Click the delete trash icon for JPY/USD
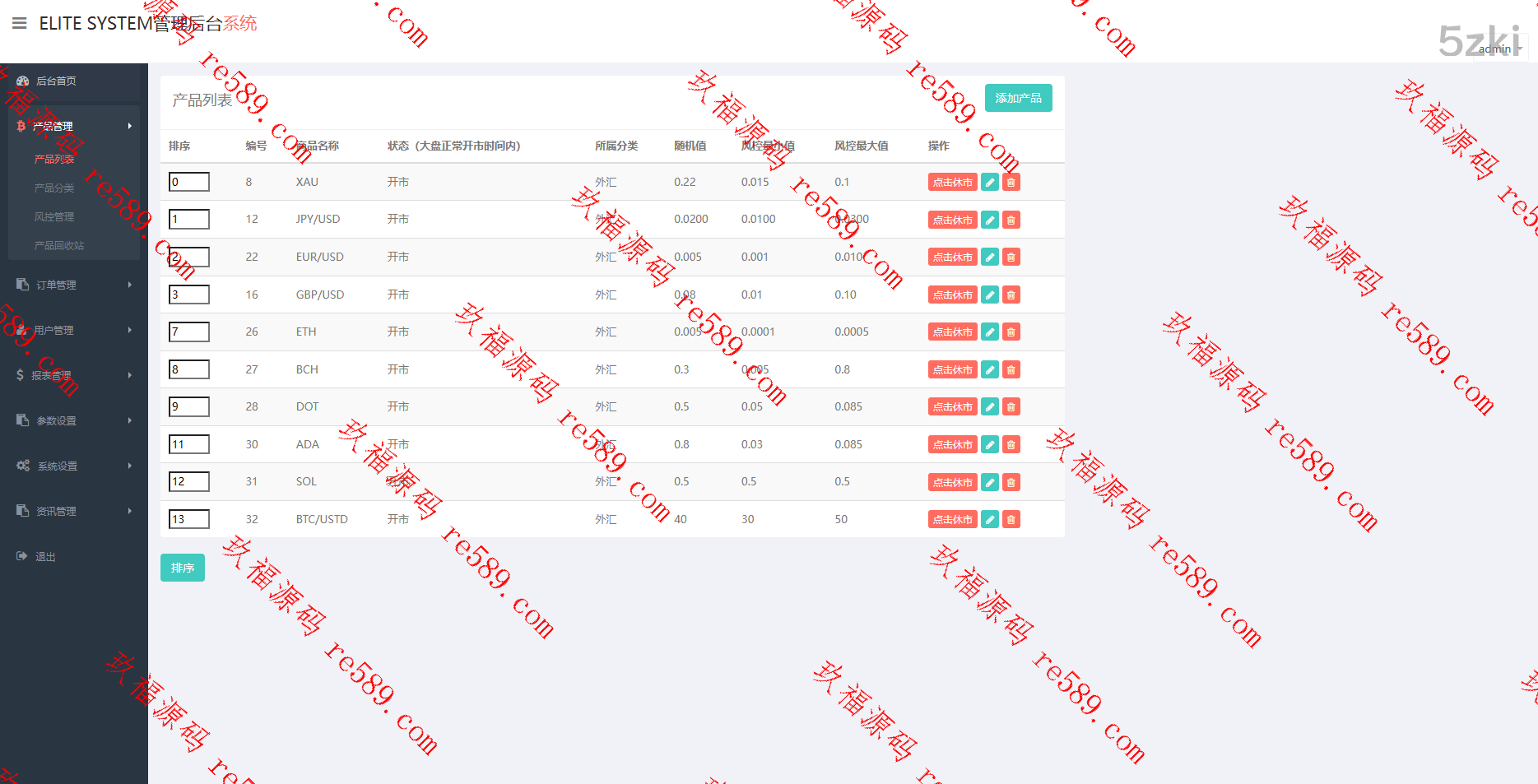Image resolution: width=1538 pixels, height=784 pixels. tap(1011, 220)
